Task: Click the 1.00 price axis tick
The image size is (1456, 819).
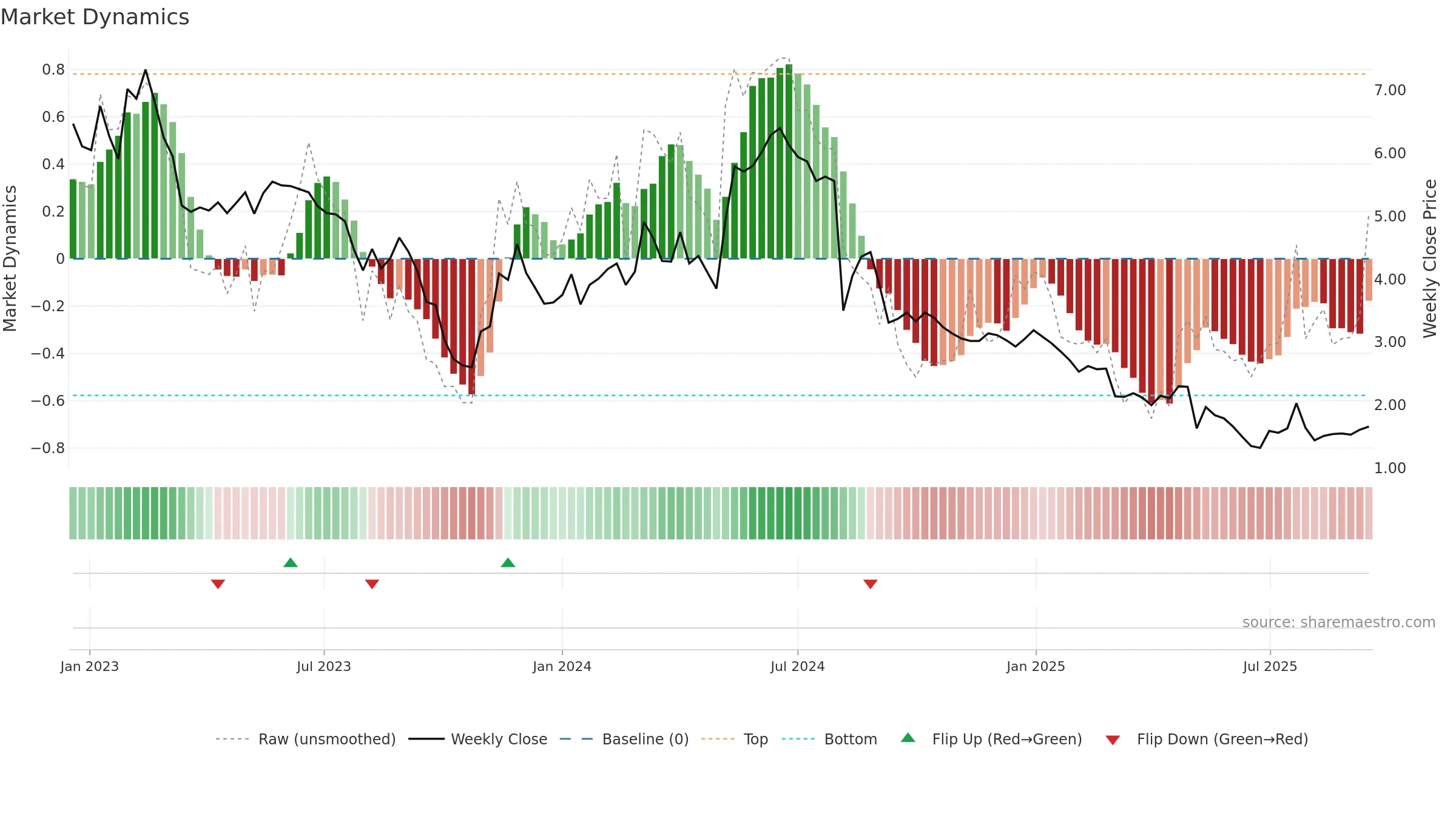Action: click(1390, 468)
